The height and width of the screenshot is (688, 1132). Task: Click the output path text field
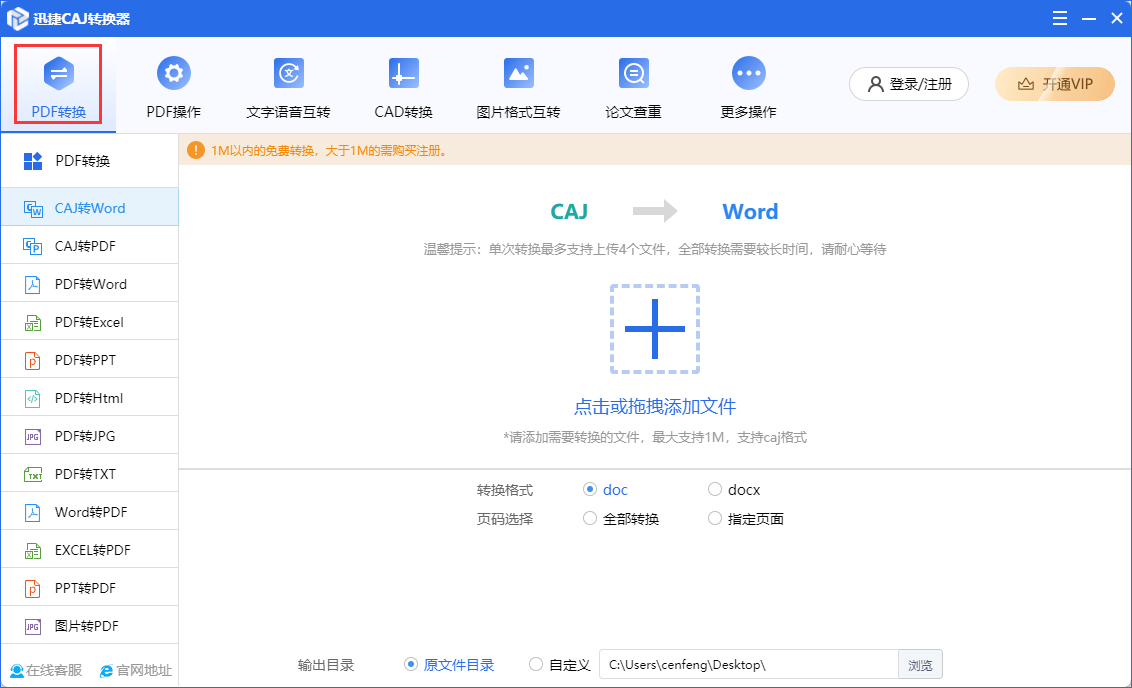pos(748,665)
